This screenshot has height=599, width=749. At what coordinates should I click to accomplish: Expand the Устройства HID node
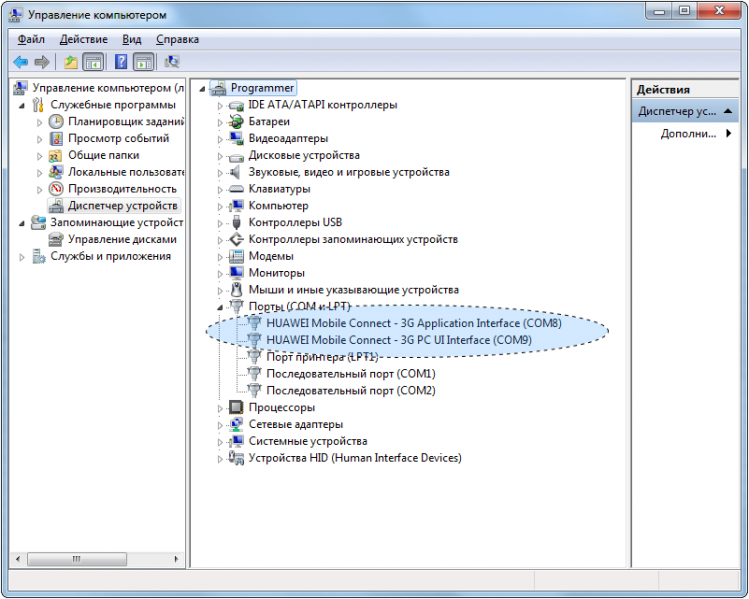220,459
